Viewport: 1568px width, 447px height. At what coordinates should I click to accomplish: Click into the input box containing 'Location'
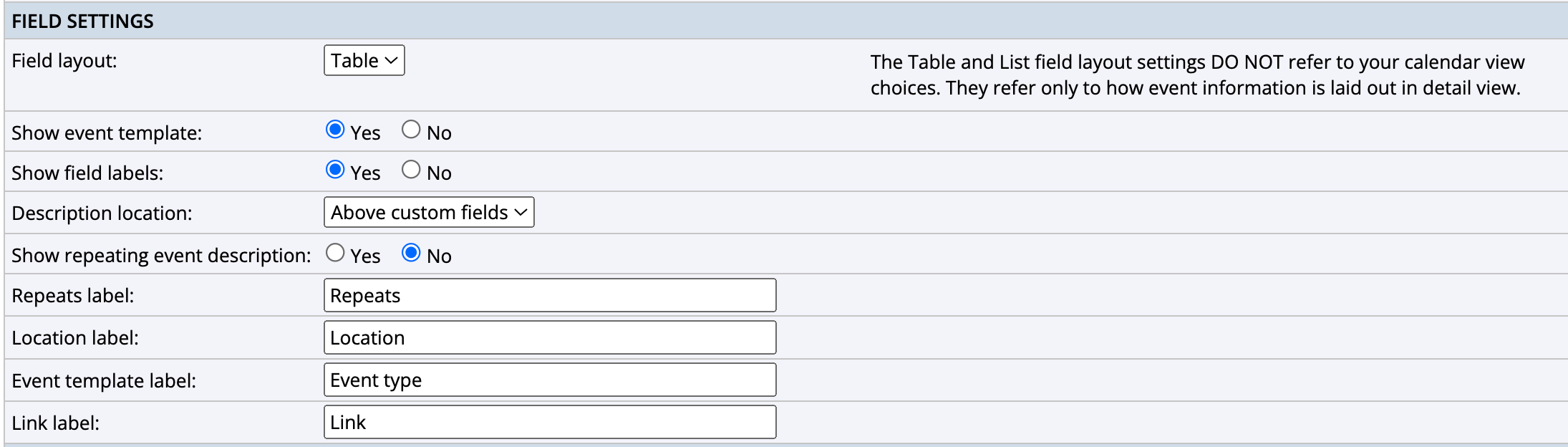coord(549,338)
